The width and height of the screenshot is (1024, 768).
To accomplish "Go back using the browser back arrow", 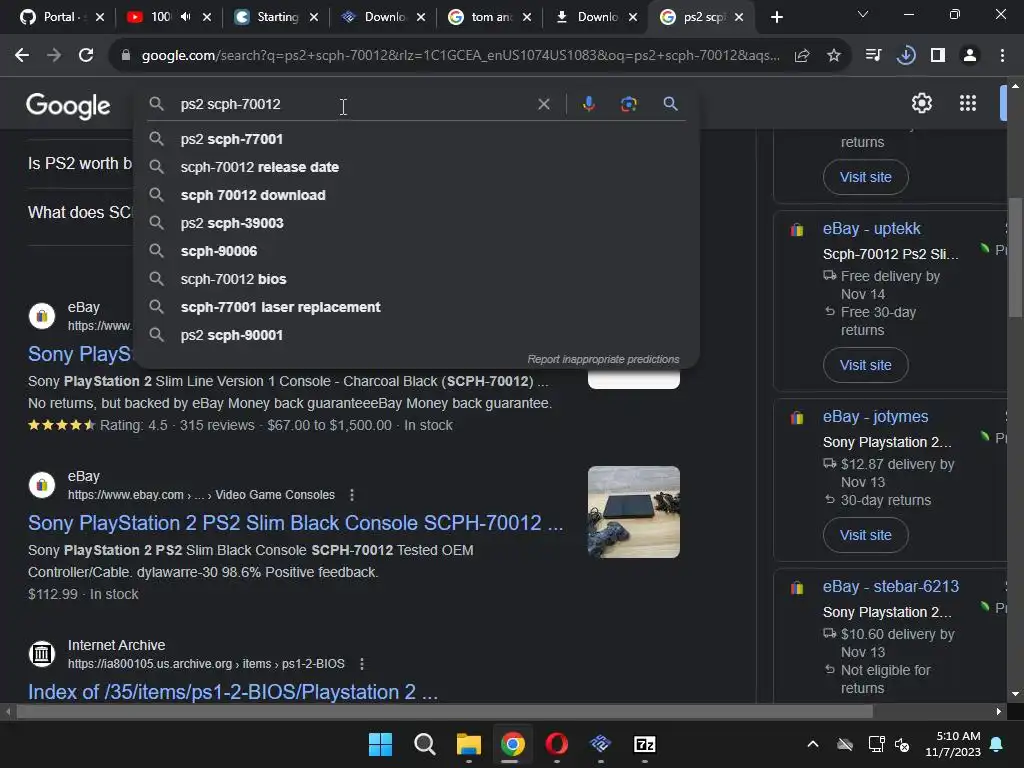I will click(x=22, y=56).
